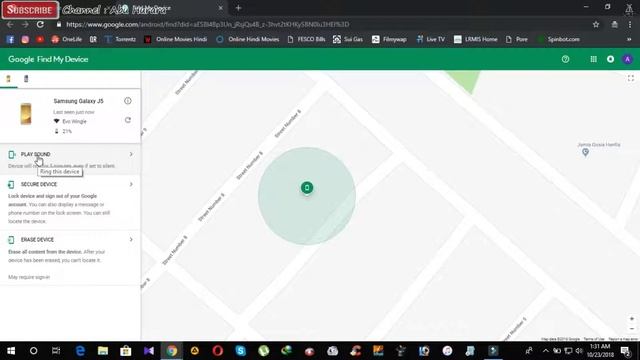Open the Live TV bookmark
Image resolution: width=640 pixels, height=360 pixels.
coord(430,39)
